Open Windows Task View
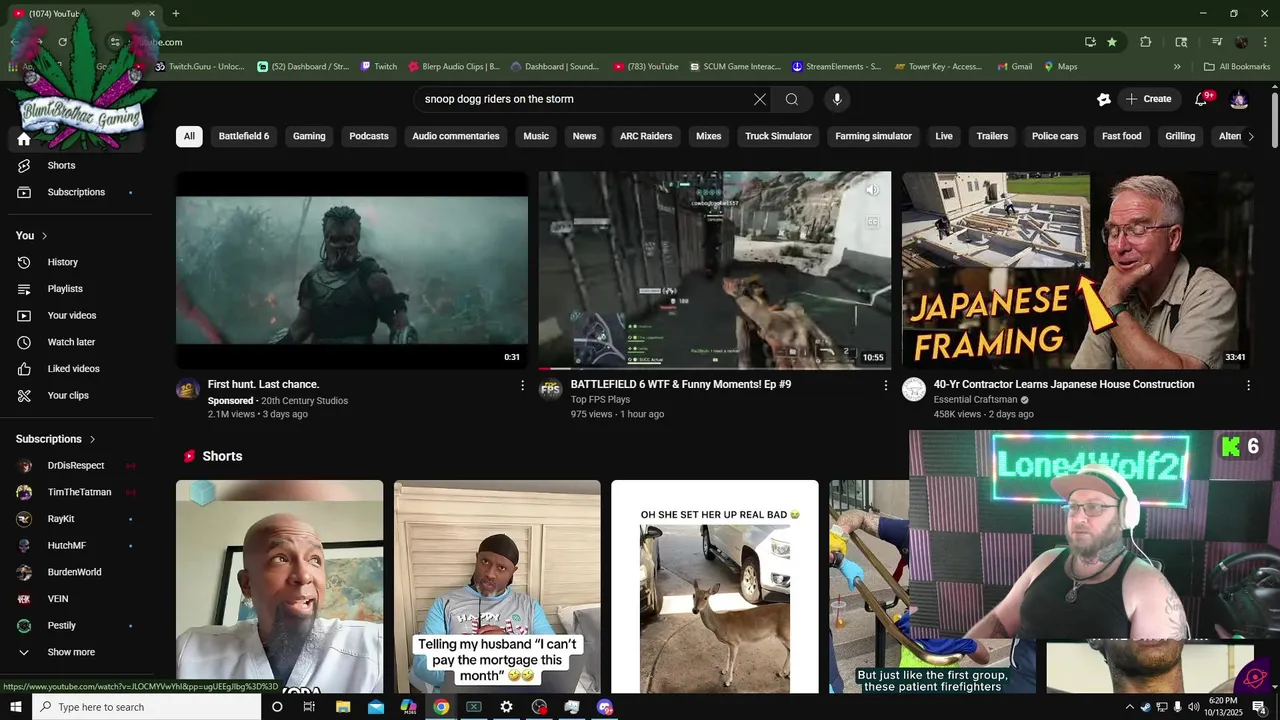Viewport: 1280px width, 720px height. click(309, 707)
